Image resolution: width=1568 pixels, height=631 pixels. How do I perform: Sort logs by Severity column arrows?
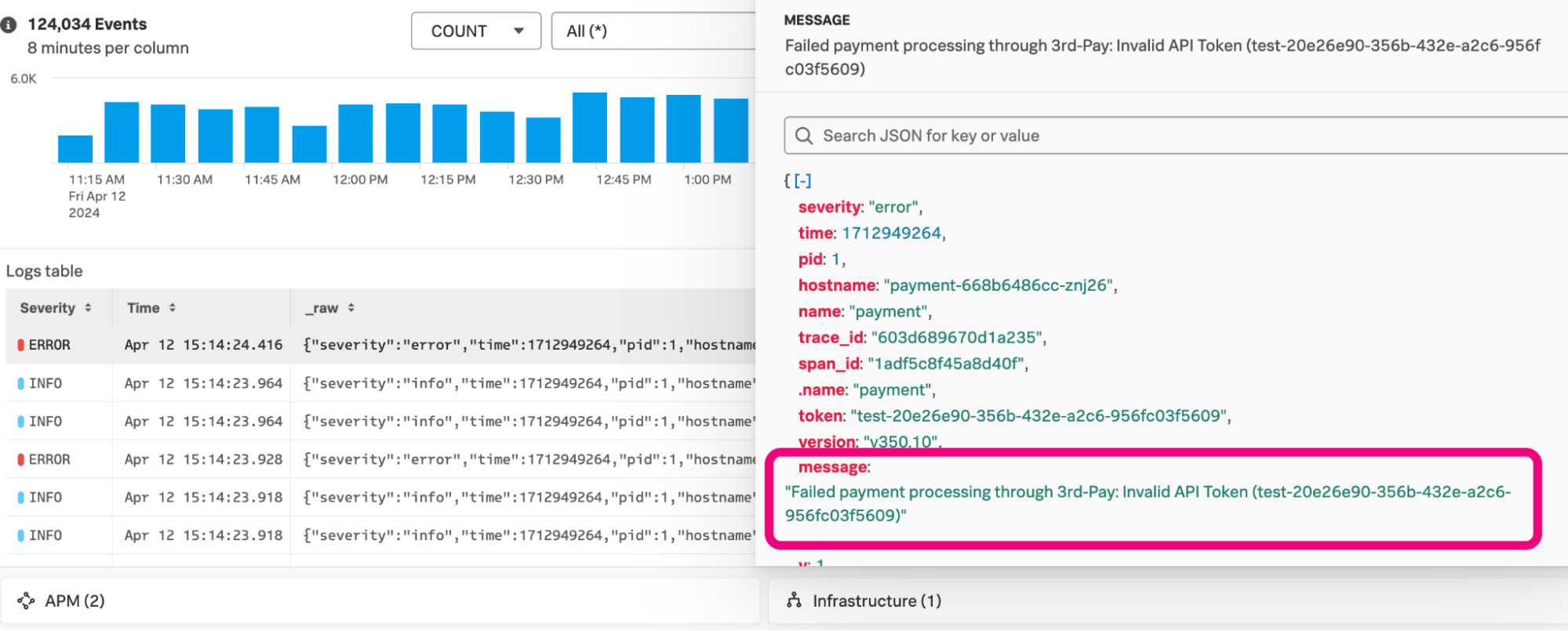pos(88,308)
